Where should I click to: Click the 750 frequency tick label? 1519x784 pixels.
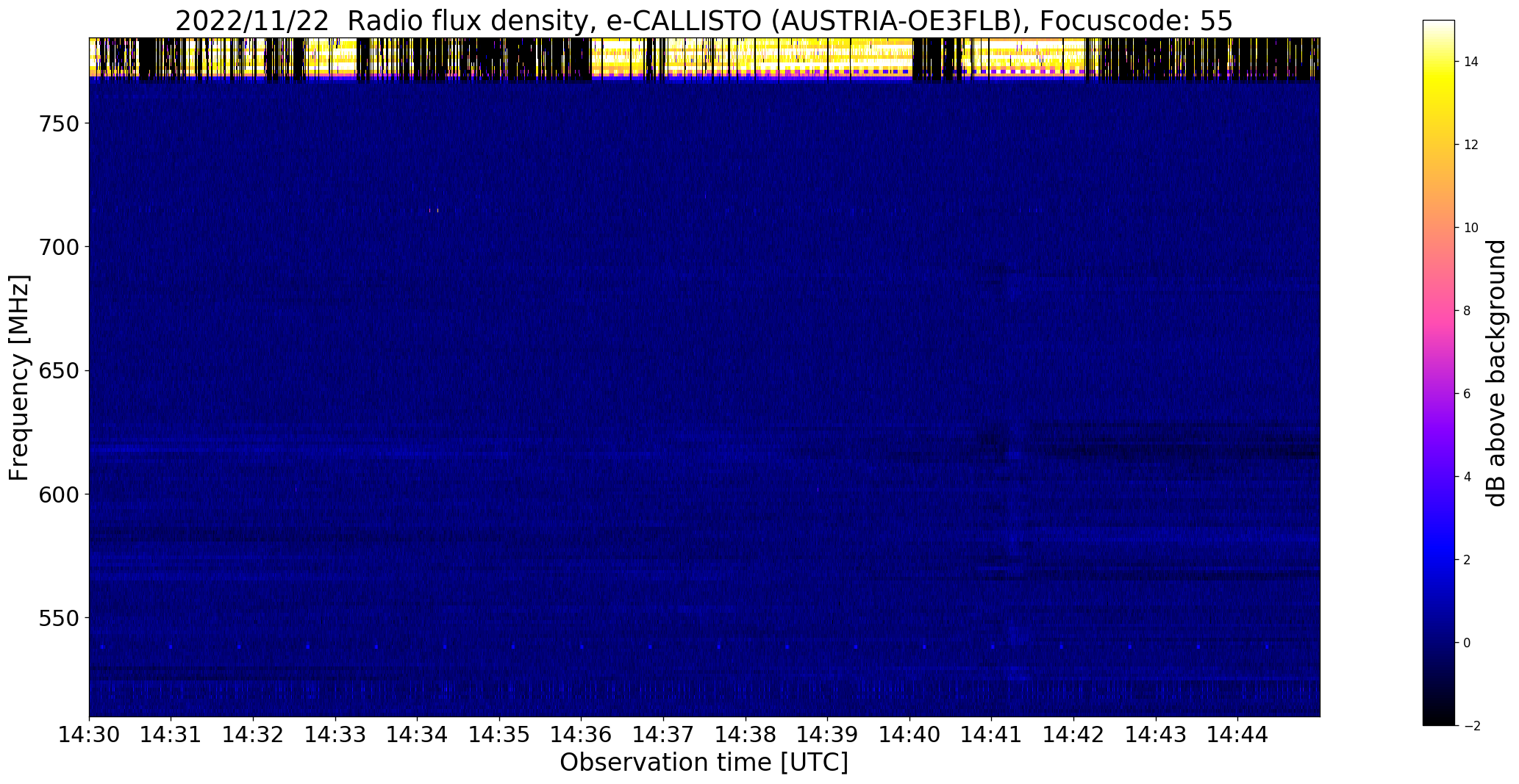pyautogui.click(x=57, y=123)
